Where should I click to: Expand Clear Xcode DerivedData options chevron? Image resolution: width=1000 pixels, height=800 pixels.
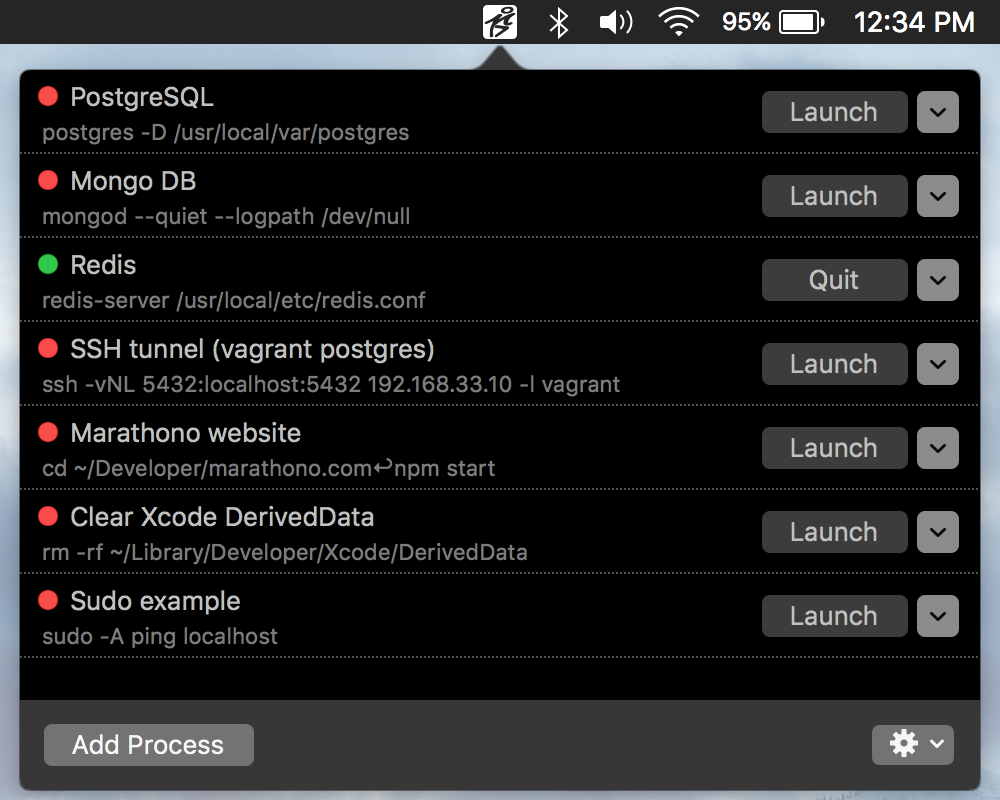938,532
